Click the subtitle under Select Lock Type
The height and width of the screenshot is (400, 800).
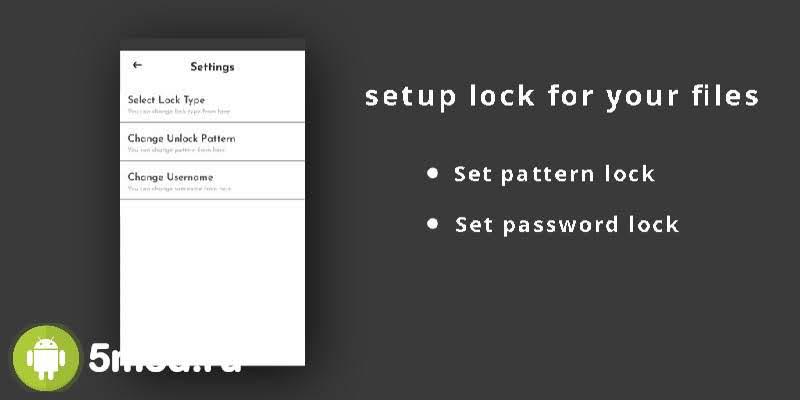[x=179, y=111]
